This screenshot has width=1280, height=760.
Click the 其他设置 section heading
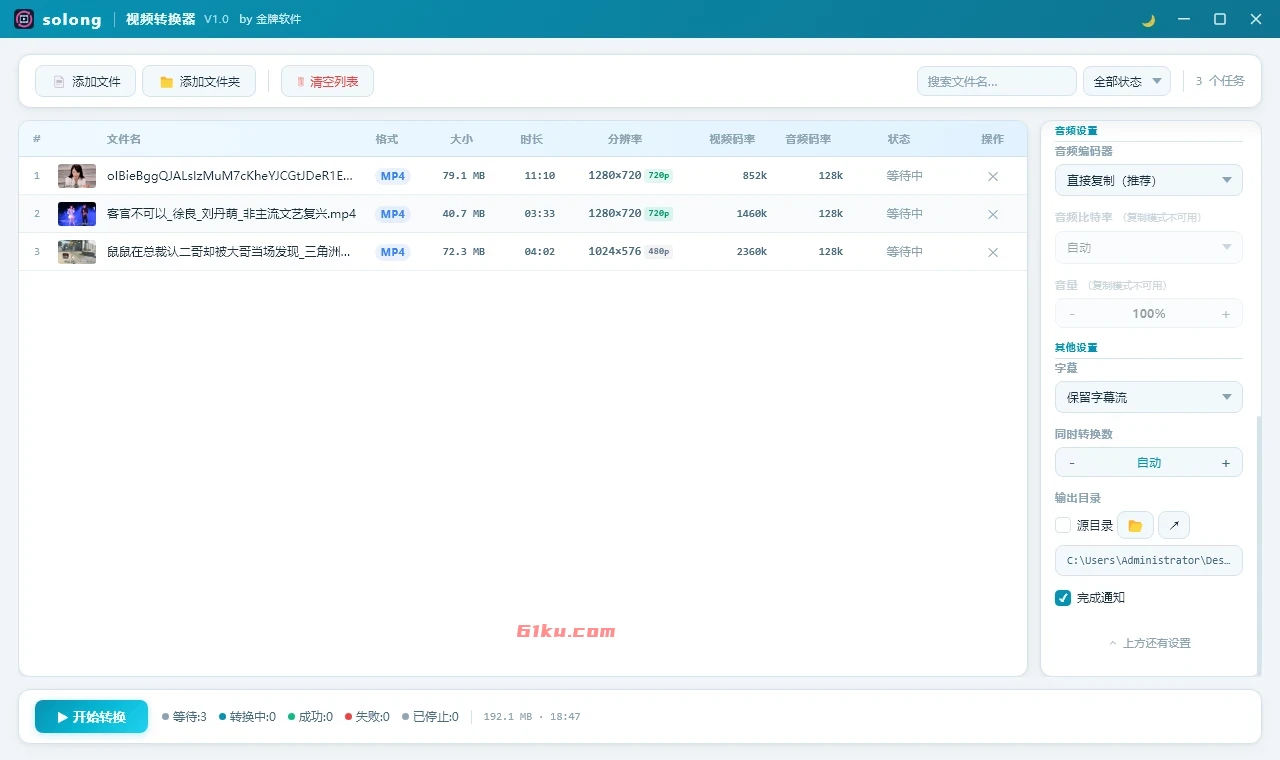[1076, 348]
